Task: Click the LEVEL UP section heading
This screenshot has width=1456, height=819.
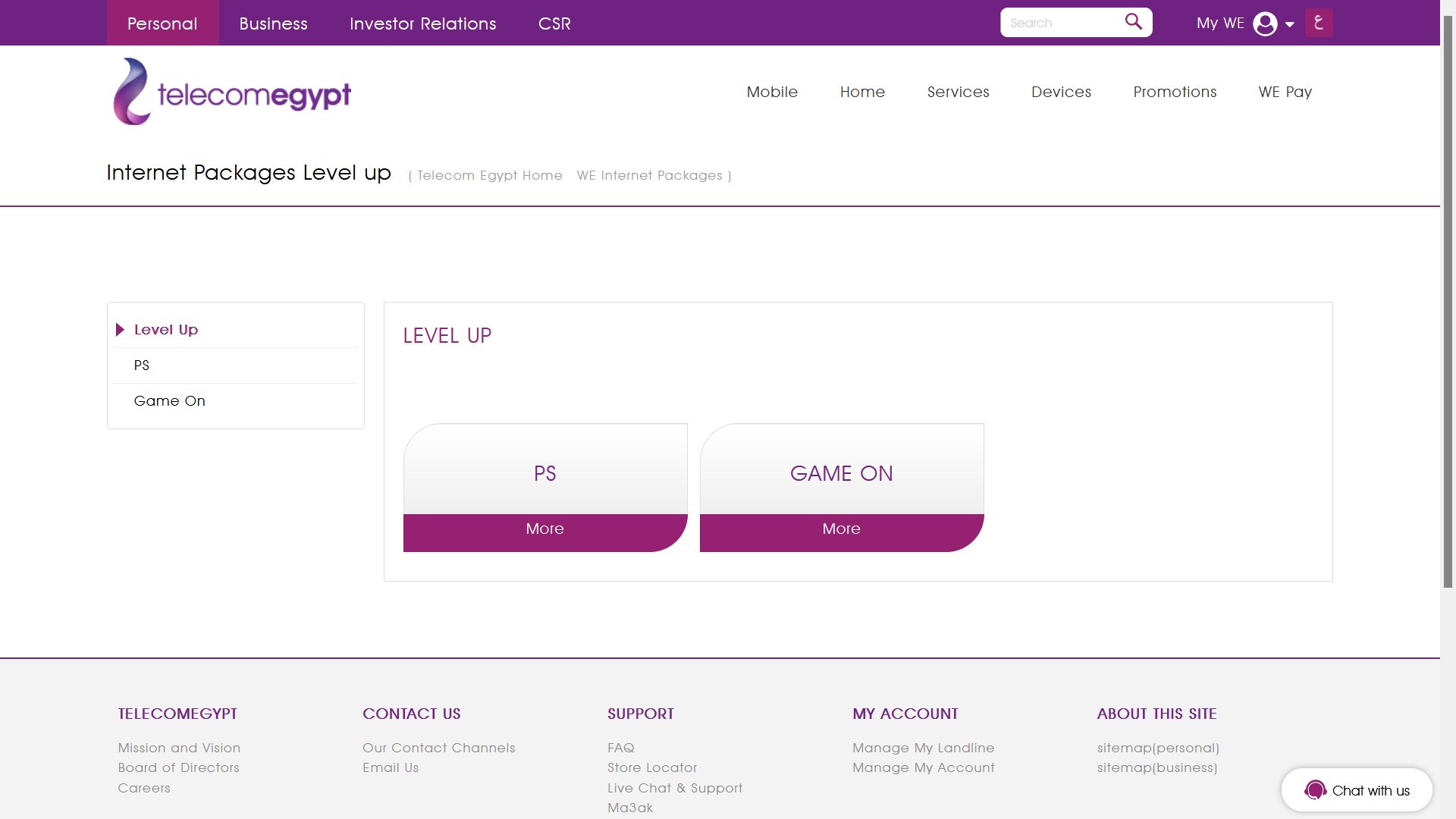Action: [x=447, y=335]
